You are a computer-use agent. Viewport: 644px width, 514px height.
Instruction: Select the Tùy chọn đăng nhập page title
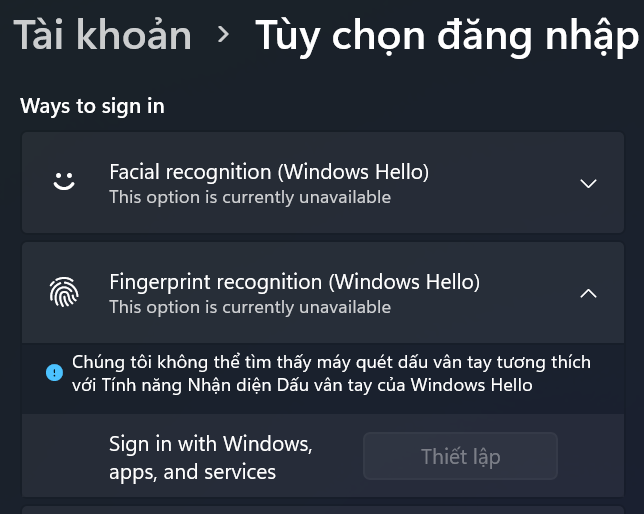click(x=447, y=37)
